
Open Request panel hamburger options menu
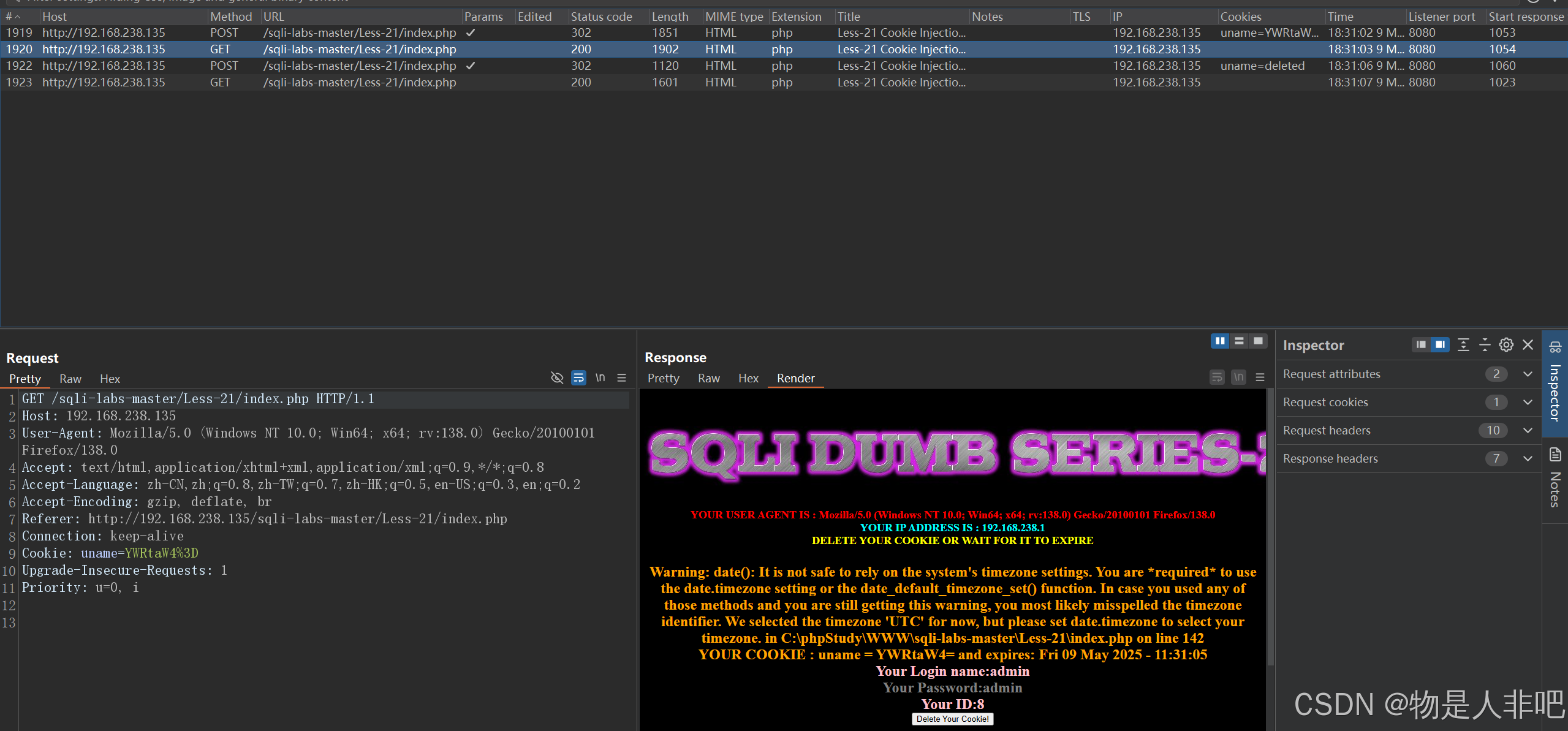621,378
